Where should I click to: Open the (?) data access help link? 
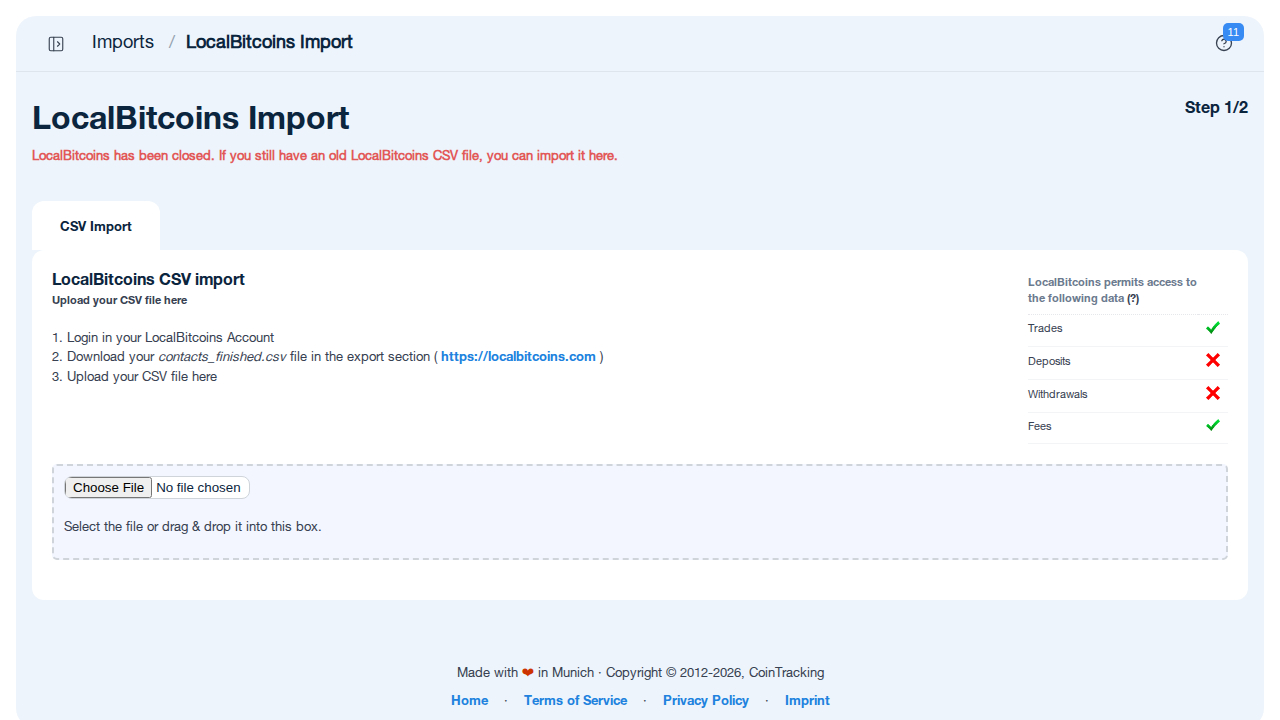click(1133, 298)
